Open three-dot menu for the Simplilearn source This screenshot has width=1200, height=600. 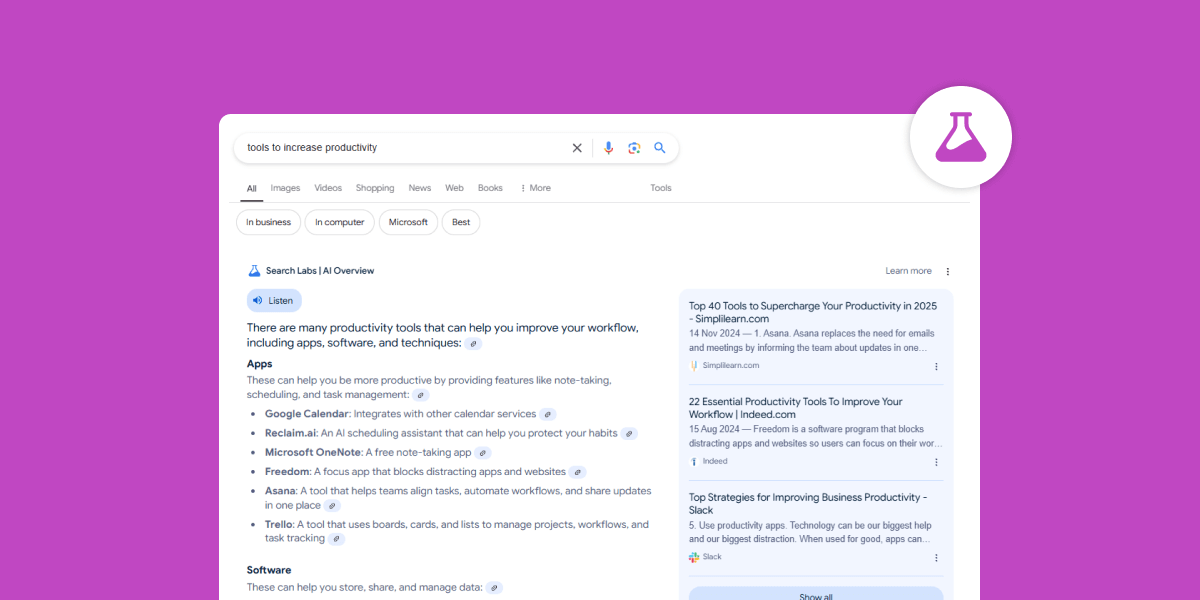tap(936, 367)
